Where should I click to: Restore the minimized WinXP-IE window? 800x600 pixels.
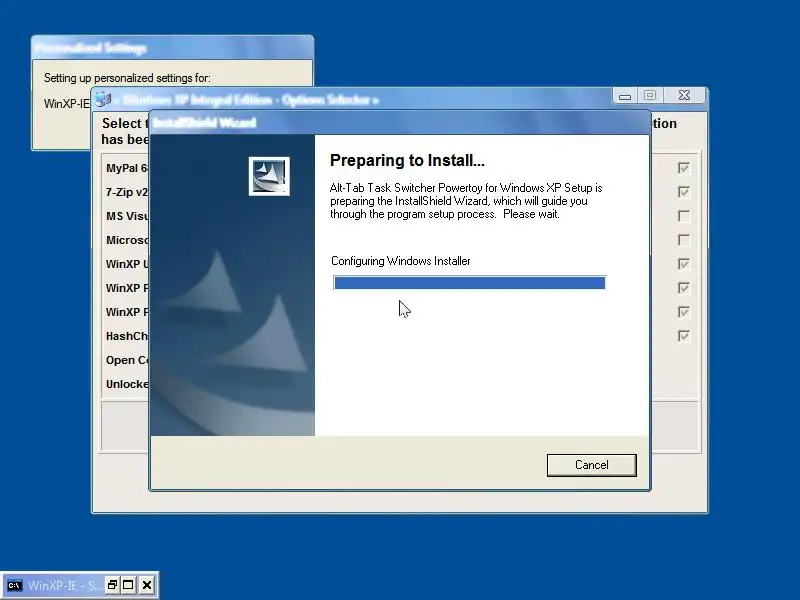[x=112, y=585]
